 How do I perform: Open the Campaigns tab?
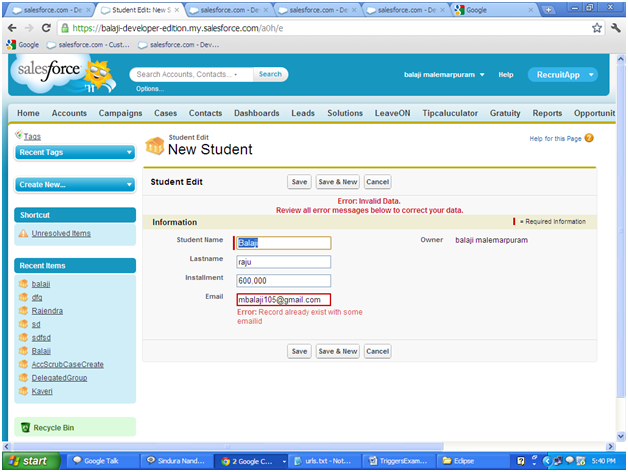(120, 113)
